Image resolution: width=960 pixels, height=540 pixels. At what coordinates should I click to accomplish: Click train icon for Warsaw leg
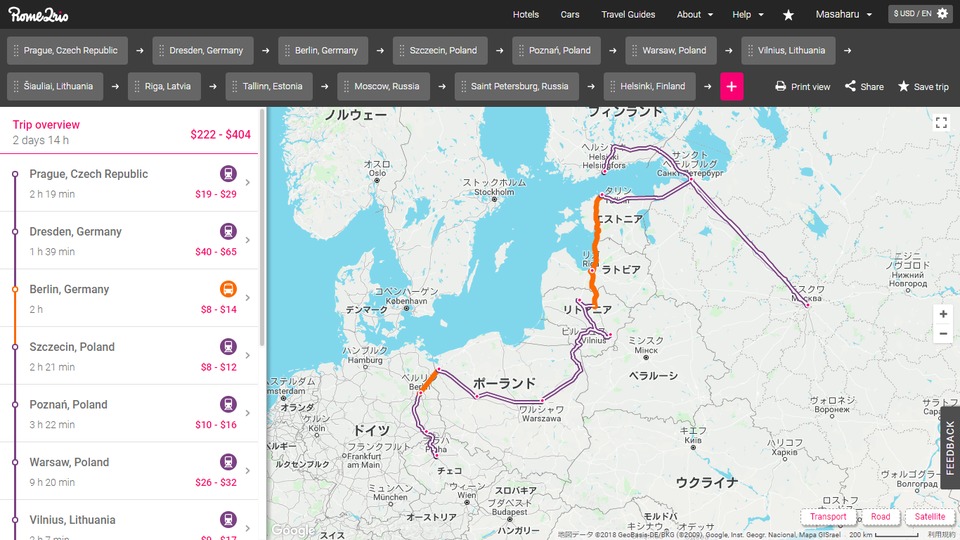tap(228, 461)
